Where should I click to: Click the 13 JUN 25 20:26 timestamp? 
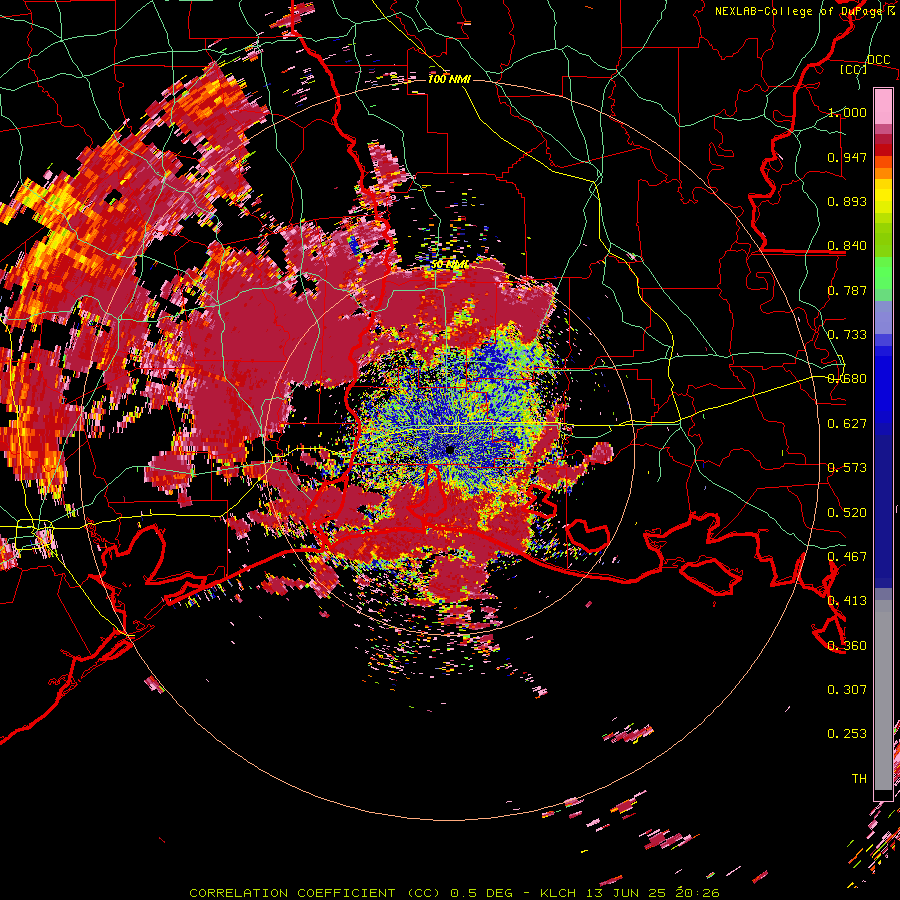(652, 893)
